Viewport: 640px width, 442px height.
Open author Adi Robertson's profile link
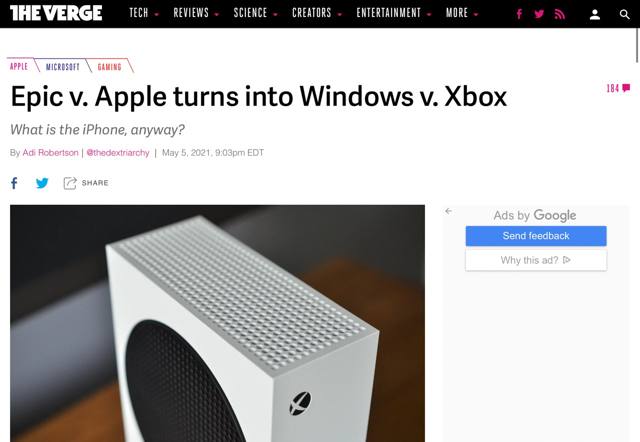pyautogui.click(x=50, y=153)
